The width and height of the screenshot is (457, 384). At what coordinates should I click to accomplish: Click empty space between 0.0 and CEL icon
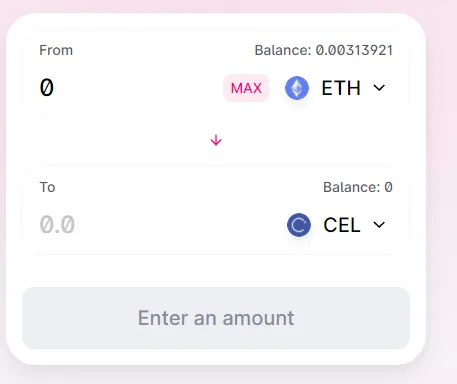pos(180,225)
